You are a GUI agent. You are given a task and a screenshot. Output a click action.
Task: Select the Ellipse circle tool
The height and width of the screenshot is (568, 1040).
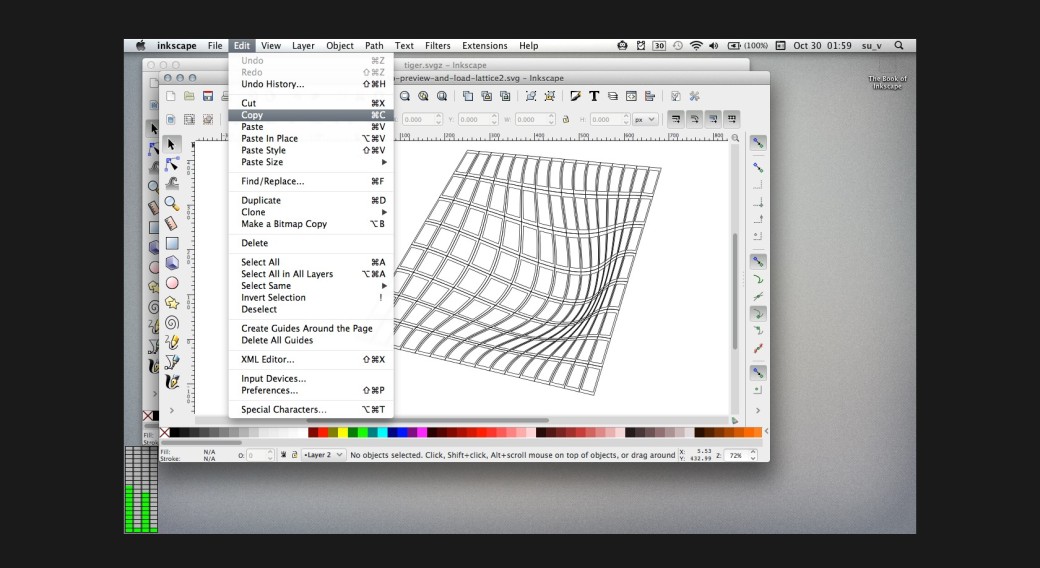tap(172, 283)
